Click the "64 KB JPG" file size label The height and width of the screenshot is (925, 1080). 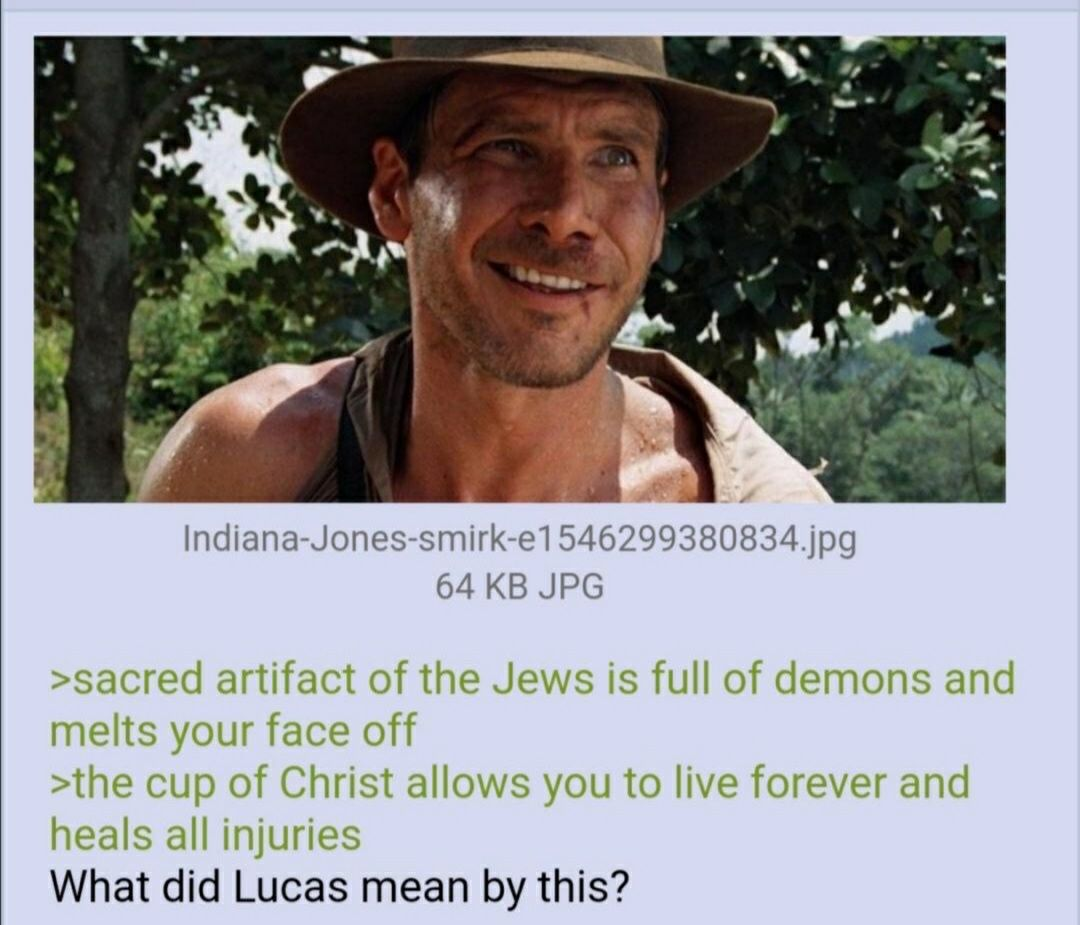519,587
